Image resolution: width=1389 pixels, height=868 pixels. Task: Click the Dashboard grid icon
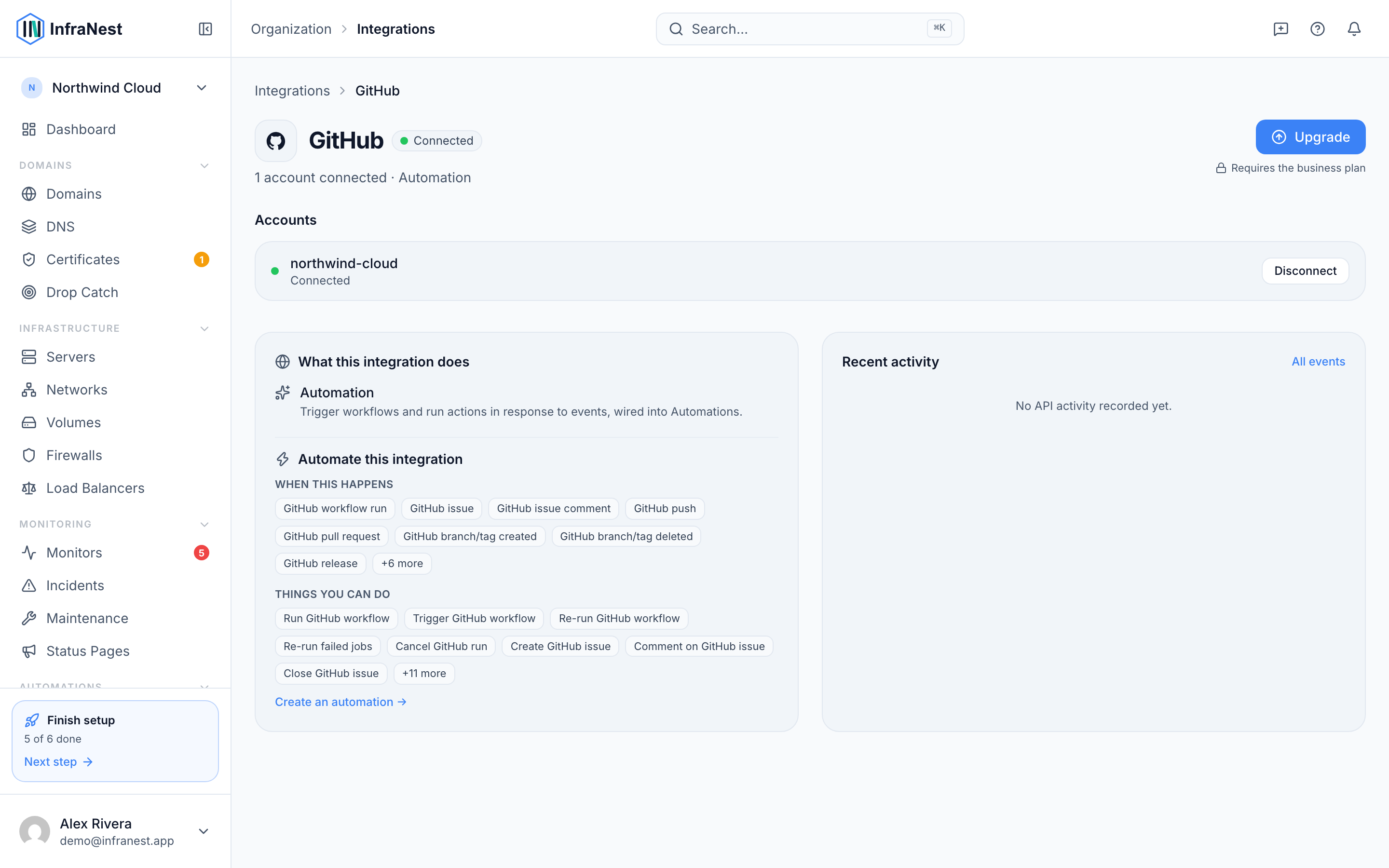click(29, 129)
